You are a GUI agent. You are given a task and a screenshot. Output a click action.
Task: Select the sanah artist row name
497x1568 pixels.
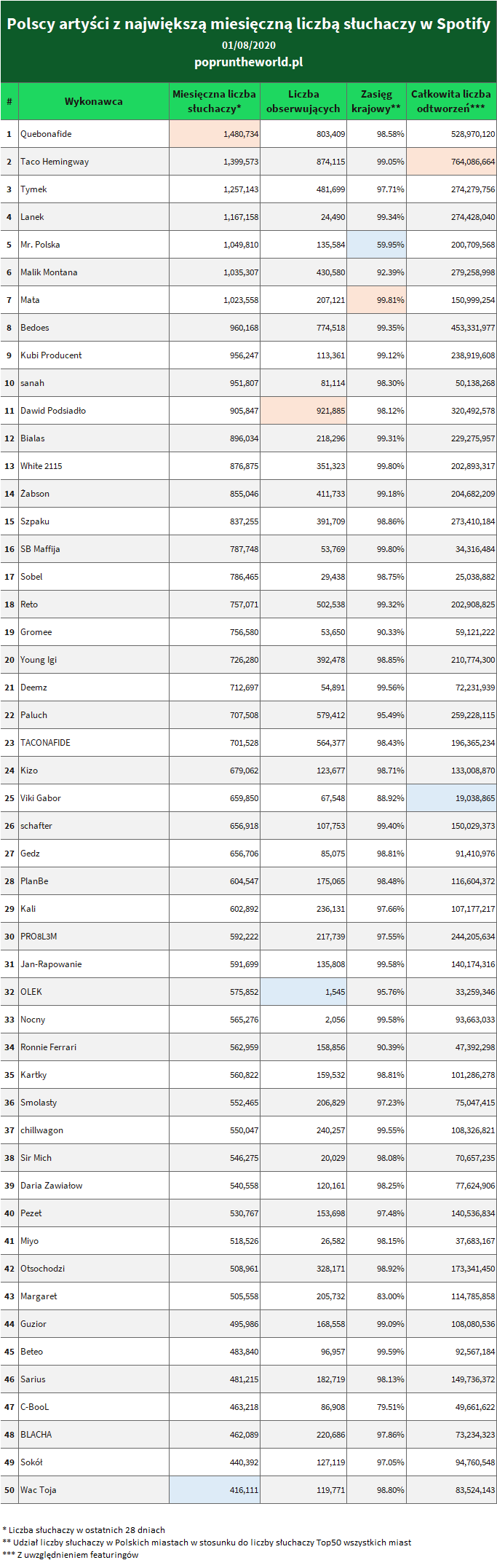coord(94,383)
